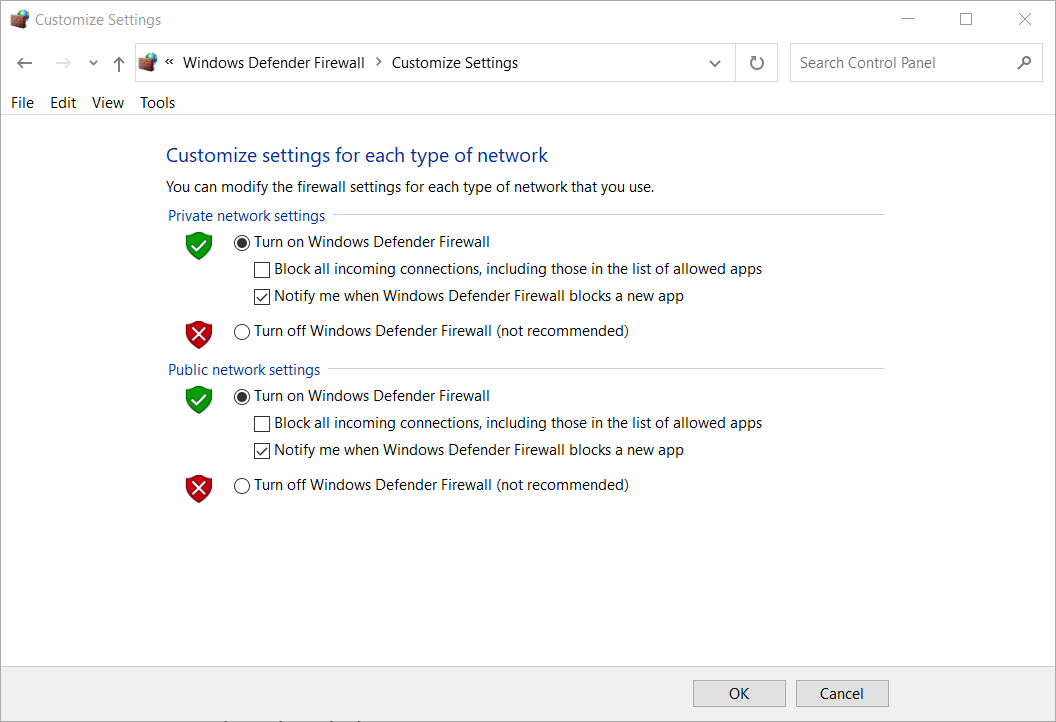Expand the address bar history dropdown
Viewport: 1056px width, 722px height.
715,63
